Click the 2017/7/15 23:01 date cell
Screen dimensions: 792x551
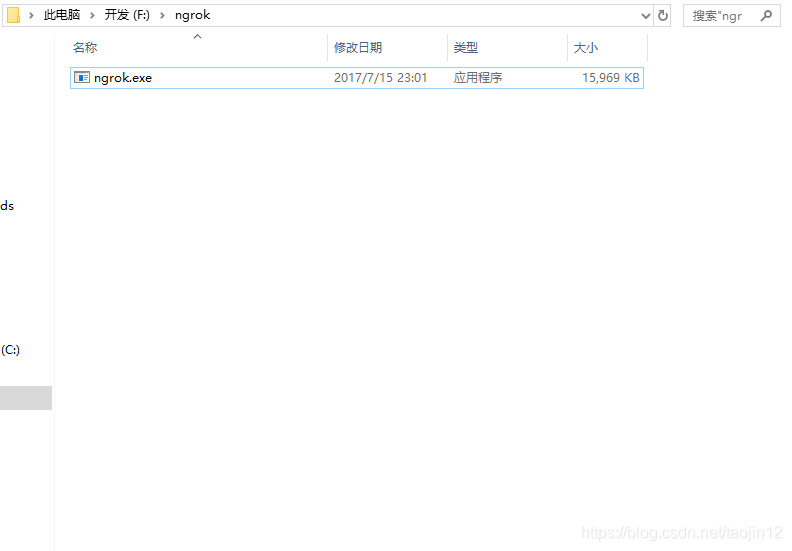[380, 78]
